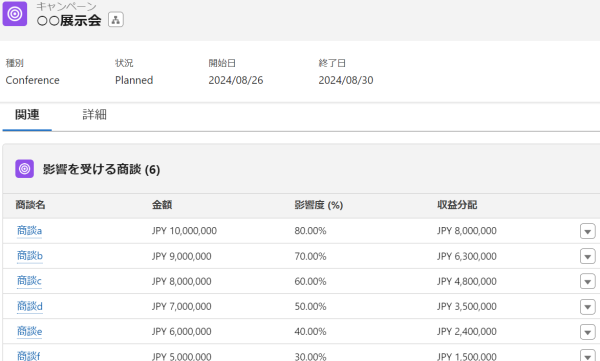Open row actions dropdown for 商談a
Screen dimensions: 600x361
587,231
